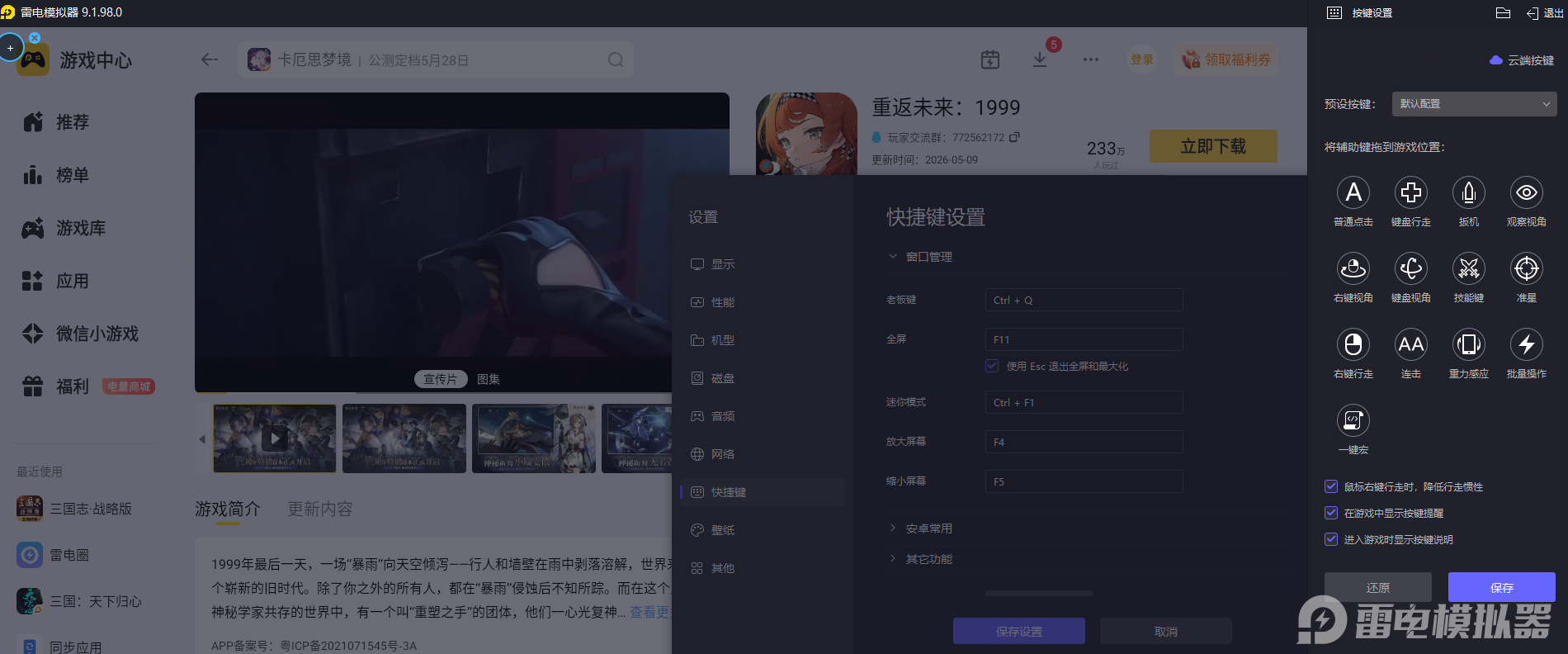Click the 退出 exit button

(1545, 13)
